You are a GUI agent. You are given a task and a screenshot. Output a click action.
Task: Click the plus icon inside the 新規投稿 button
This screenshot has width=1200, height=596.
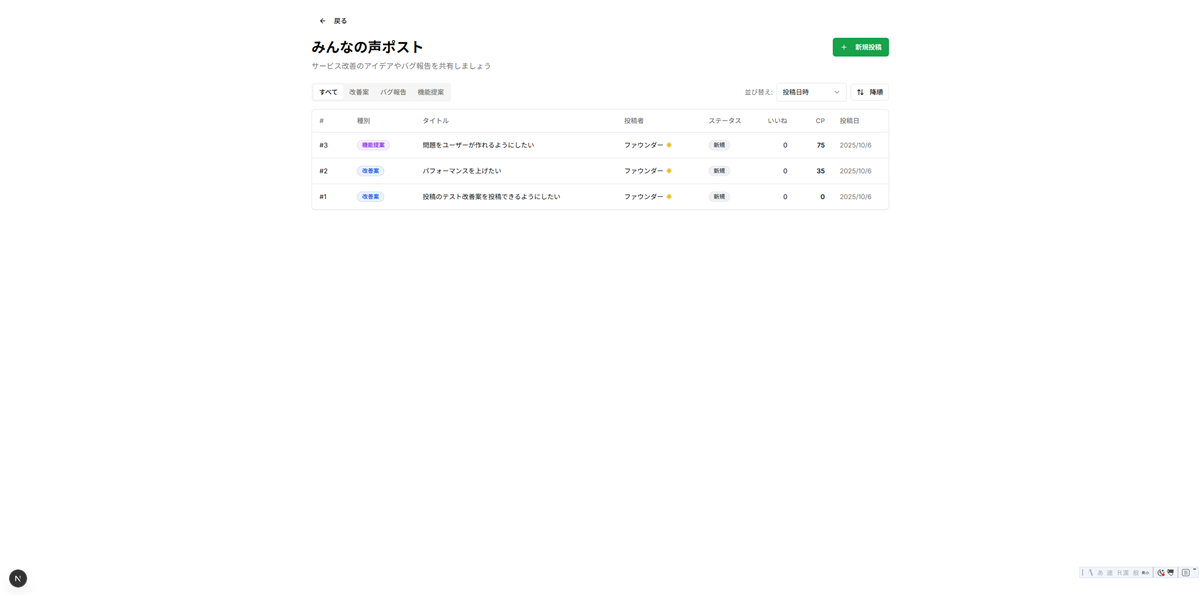coord(845,46)
